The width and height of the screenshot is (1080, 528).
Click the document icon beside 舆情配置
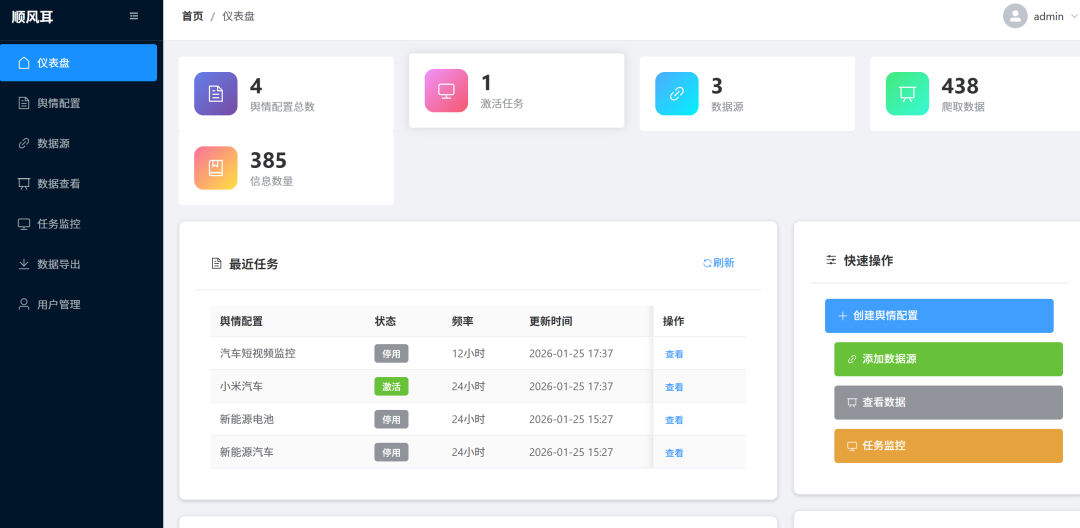pyautogui.click(x=23, y=103)
